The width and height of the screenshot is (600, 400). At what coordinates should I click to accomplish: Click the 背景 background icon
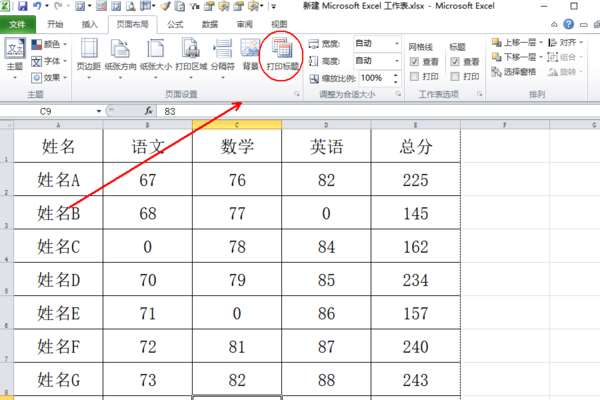click(x=249, y=56)
